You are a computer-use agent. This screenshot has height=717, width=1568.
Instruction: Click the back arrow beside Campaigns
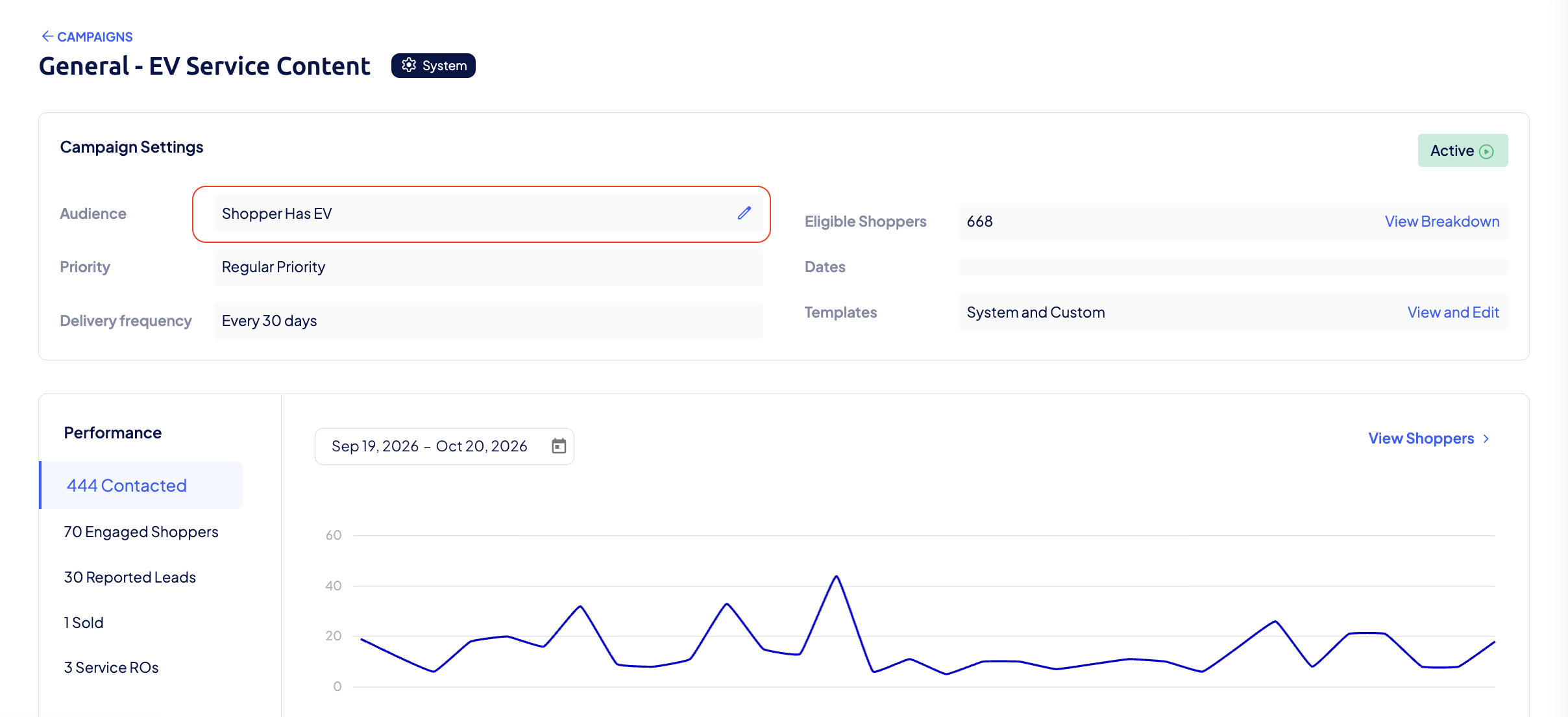click(x=47, y=36)
